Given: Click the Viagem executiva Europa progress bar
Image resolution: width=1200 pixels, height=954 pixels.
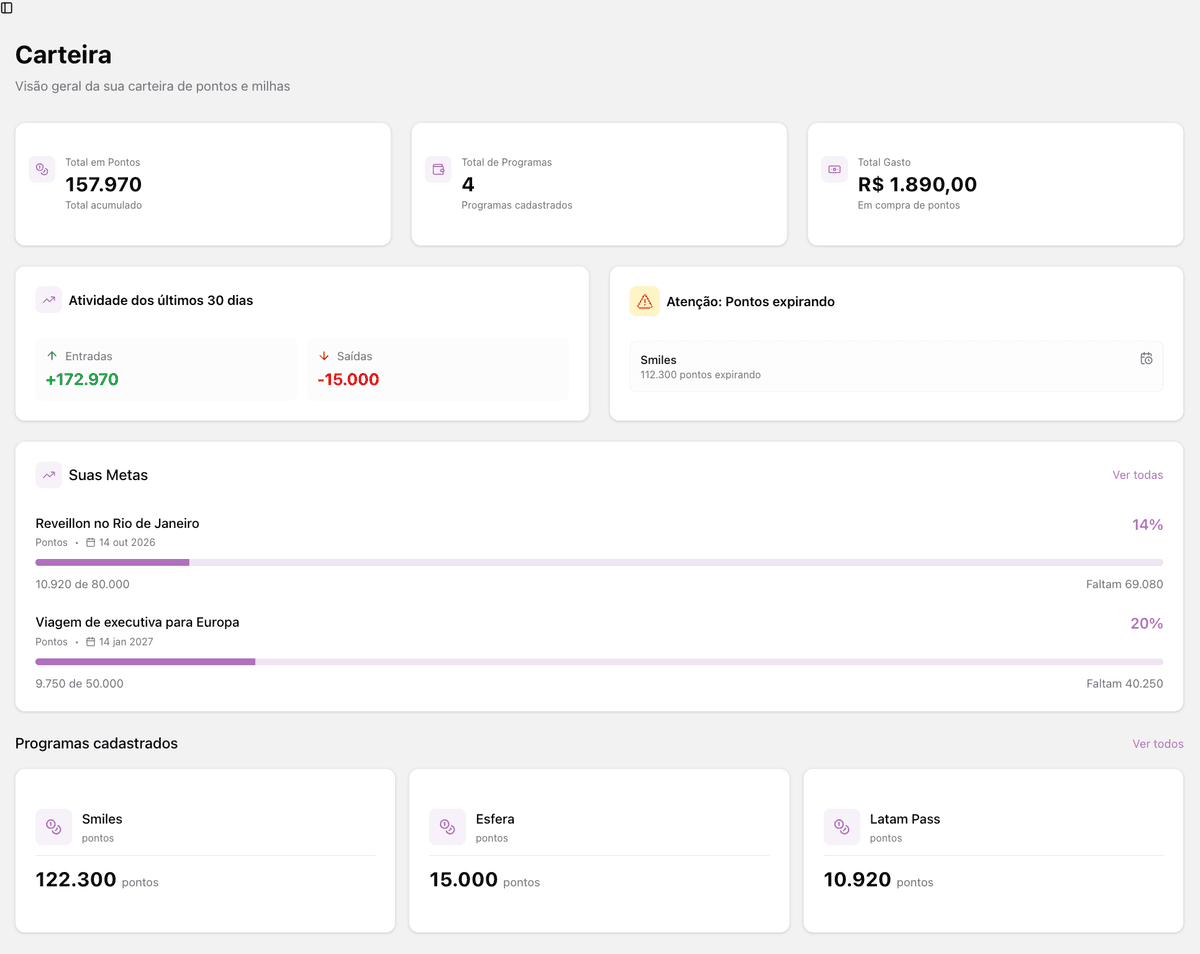Looking at the screenshot, I should click(600, 661).
